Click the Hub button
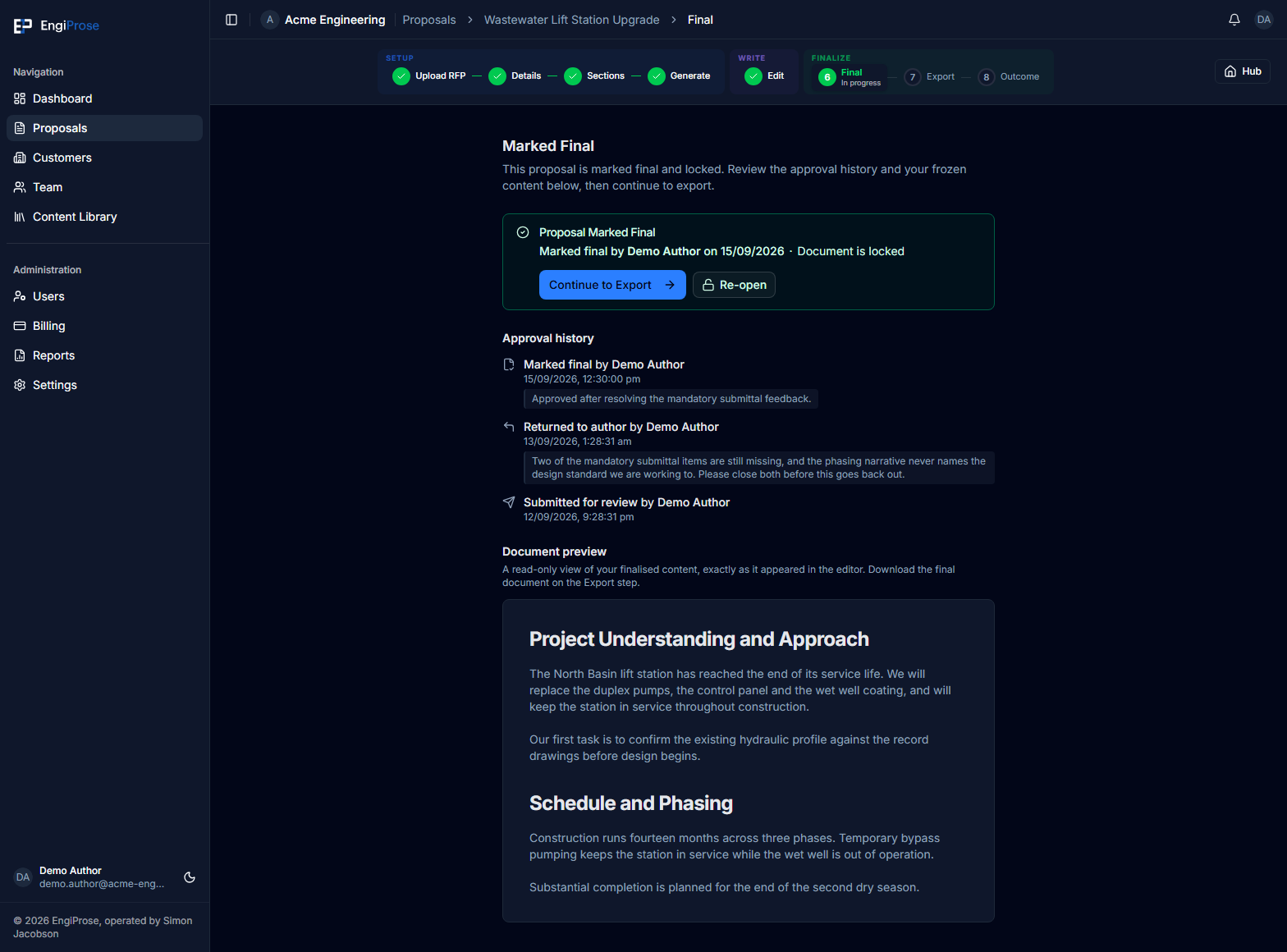The width and height of the screenshot is (1287, 952). [x=1243, y=71]
